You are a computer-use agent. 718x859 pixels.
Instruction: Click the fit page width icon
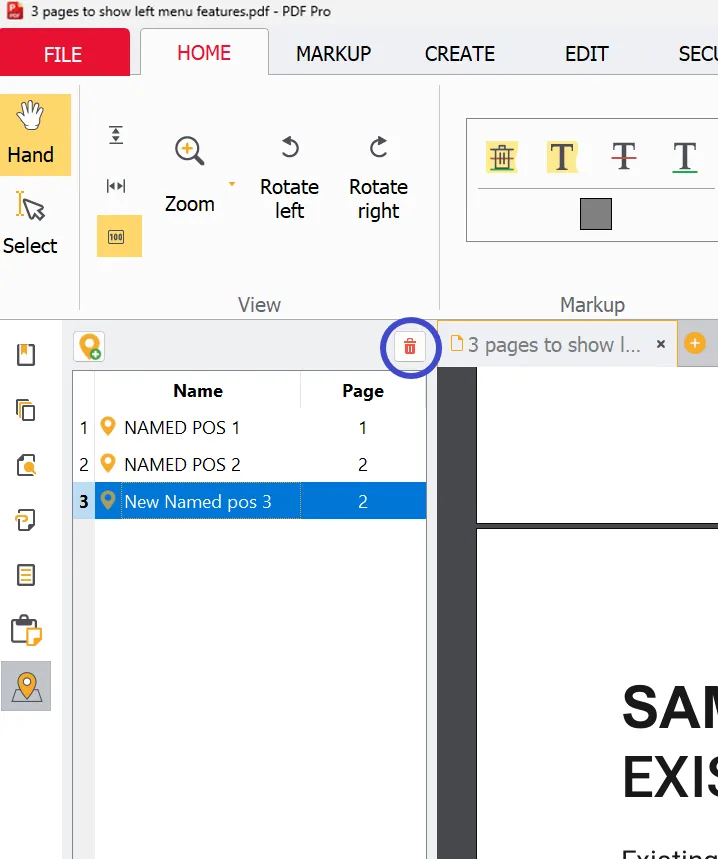click(x=116, y=186)
